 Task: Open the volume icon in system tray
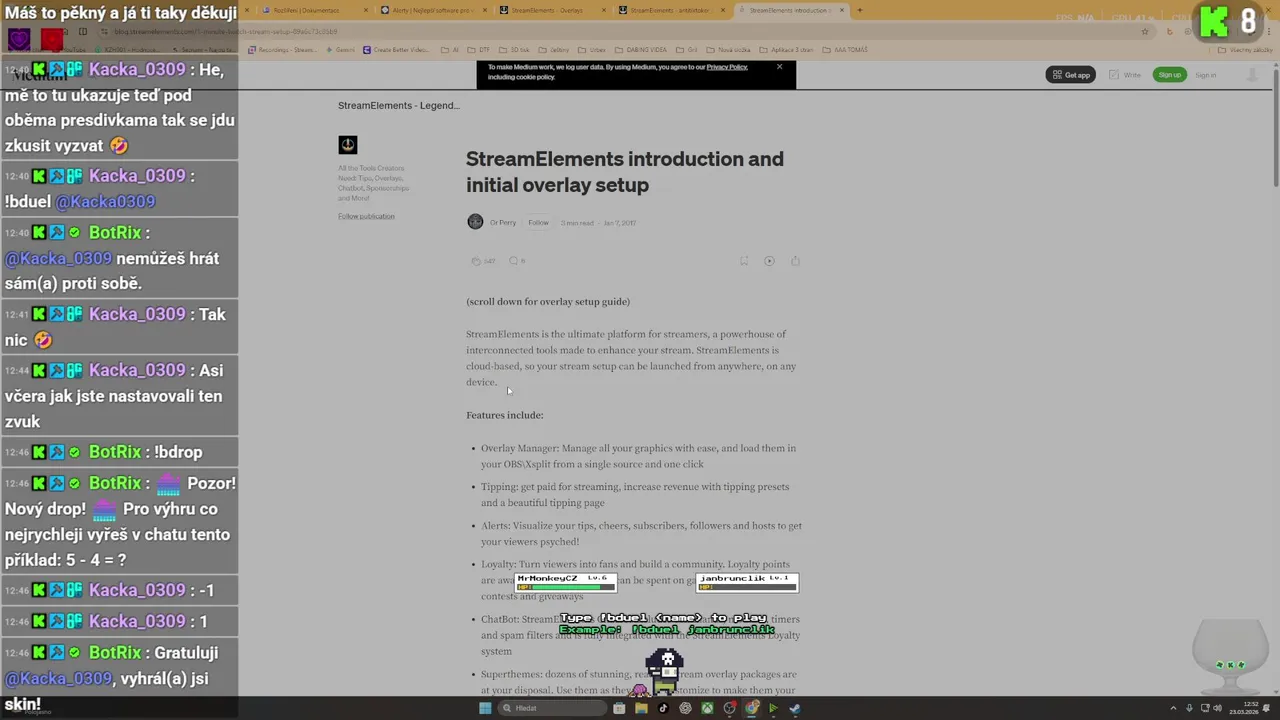pos(1217,708)
